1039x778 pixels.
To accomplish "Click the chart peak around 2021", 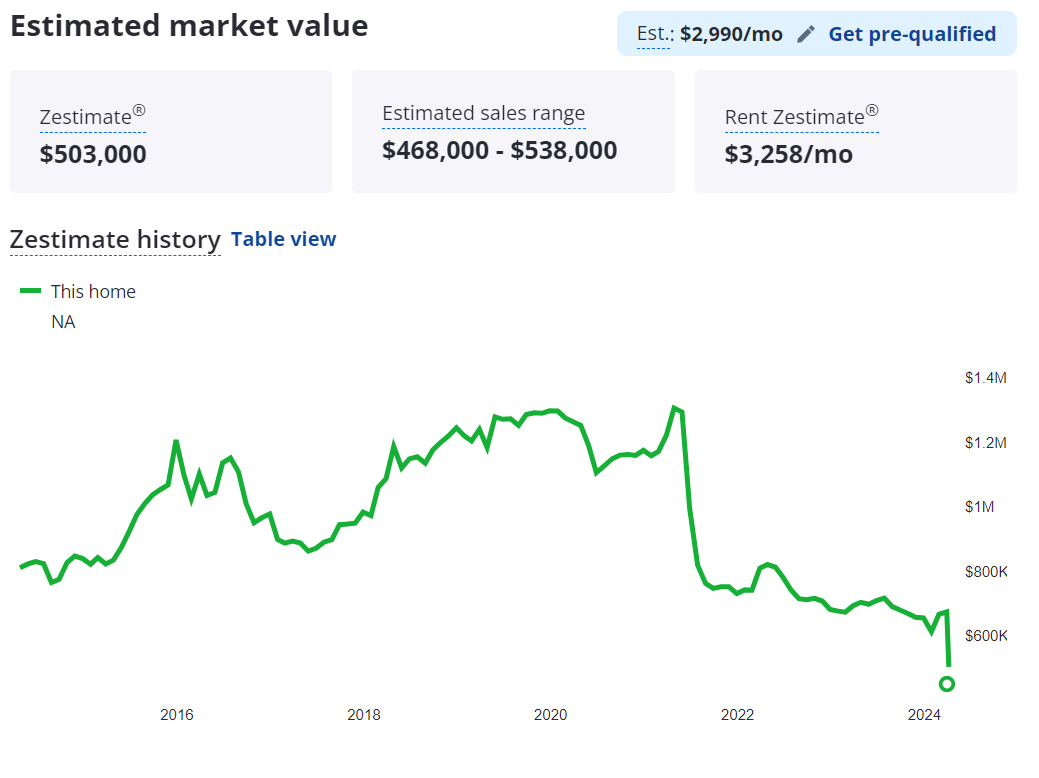I will [675, 407].
